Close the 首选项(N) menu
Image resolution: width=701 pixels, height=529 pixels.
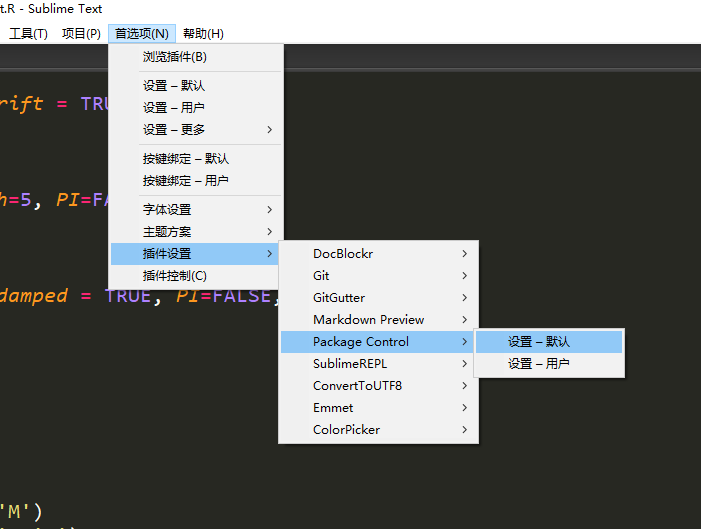[142, 34]
